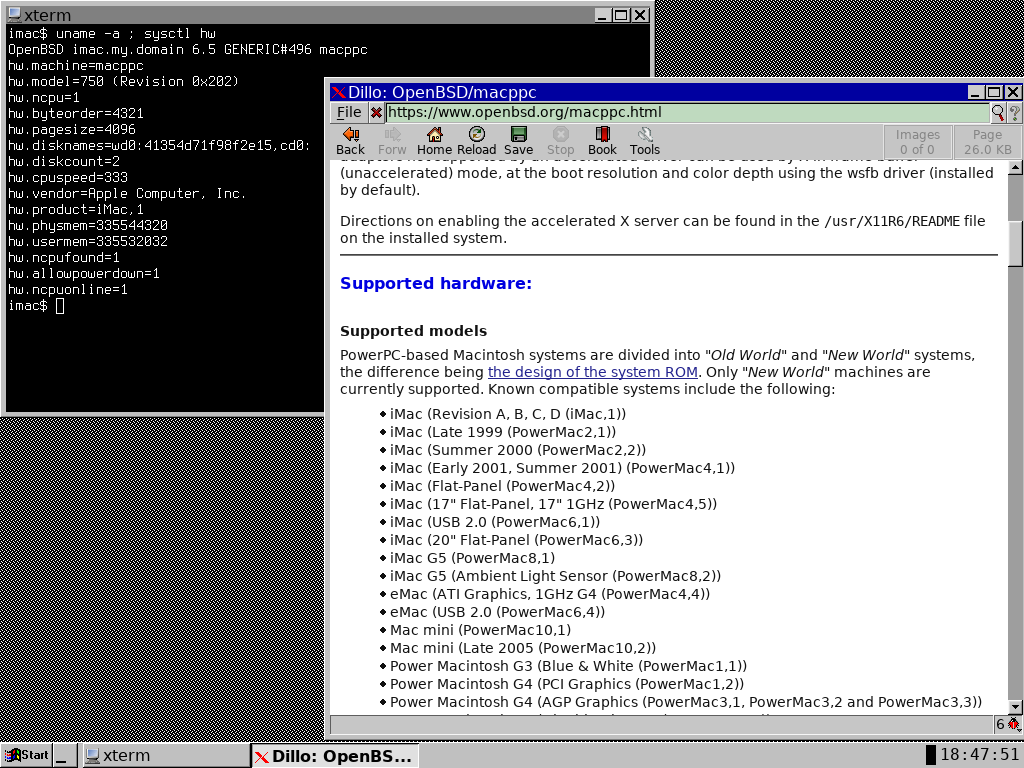Screen dimensions: 1024x768
Task: Click the hw.model=750 line in xterm
Action: coord(123,82)
